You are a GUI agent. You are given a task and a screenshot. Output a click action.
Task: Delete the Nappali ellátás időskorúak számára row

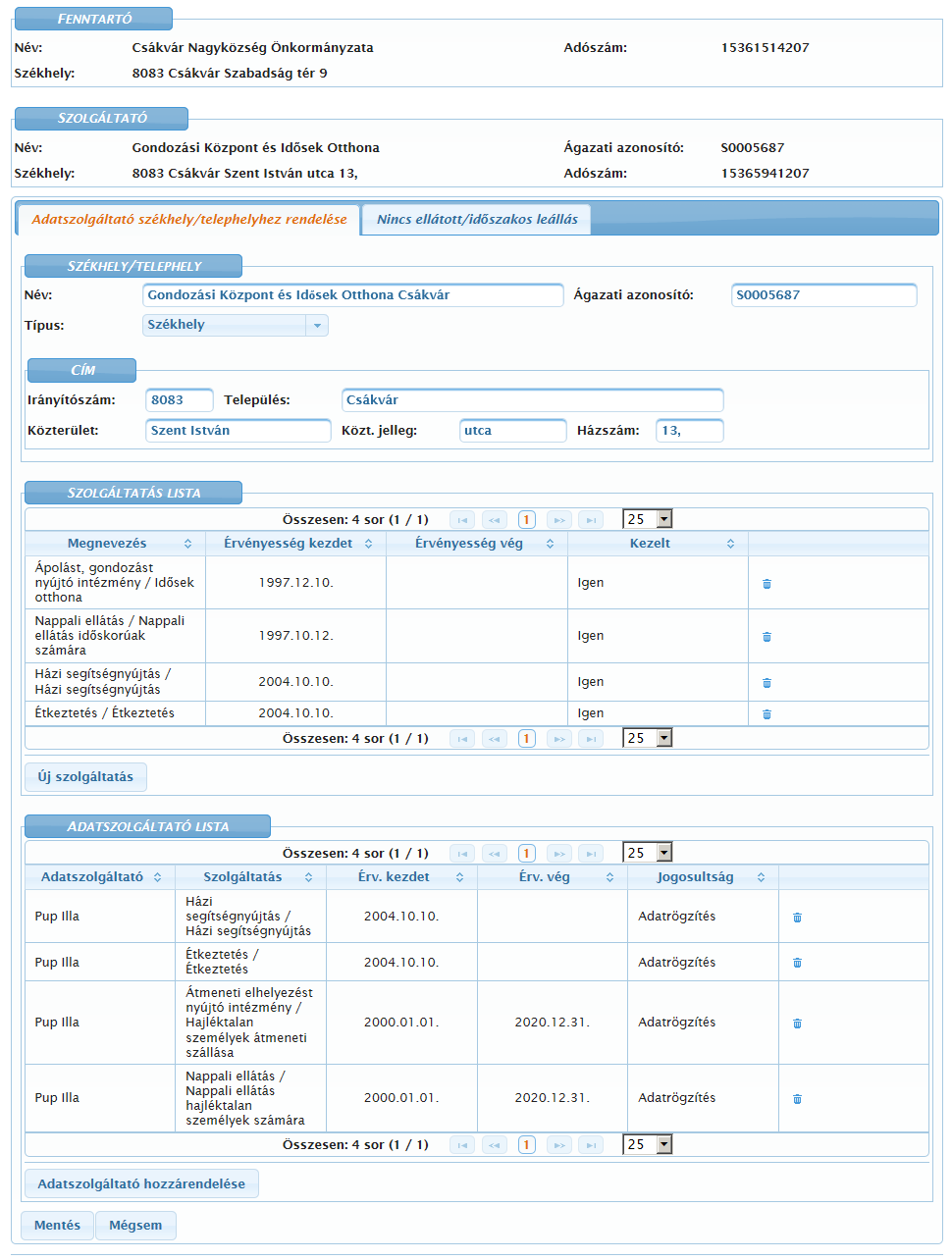pyautogui.click(x=767, y=637)
